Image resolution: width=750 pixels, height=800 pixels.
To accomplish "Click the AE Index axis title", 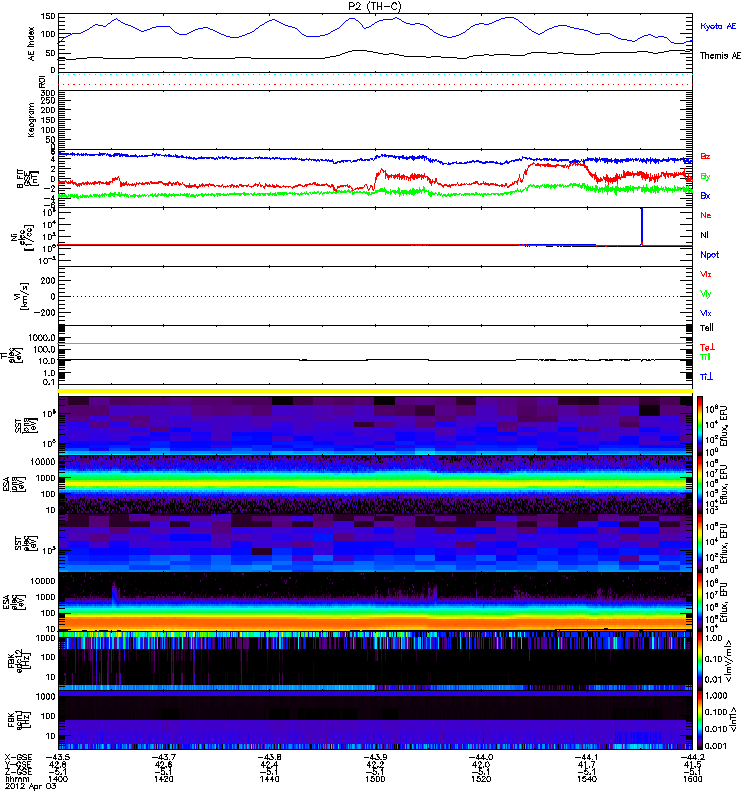I will point(32,44).
